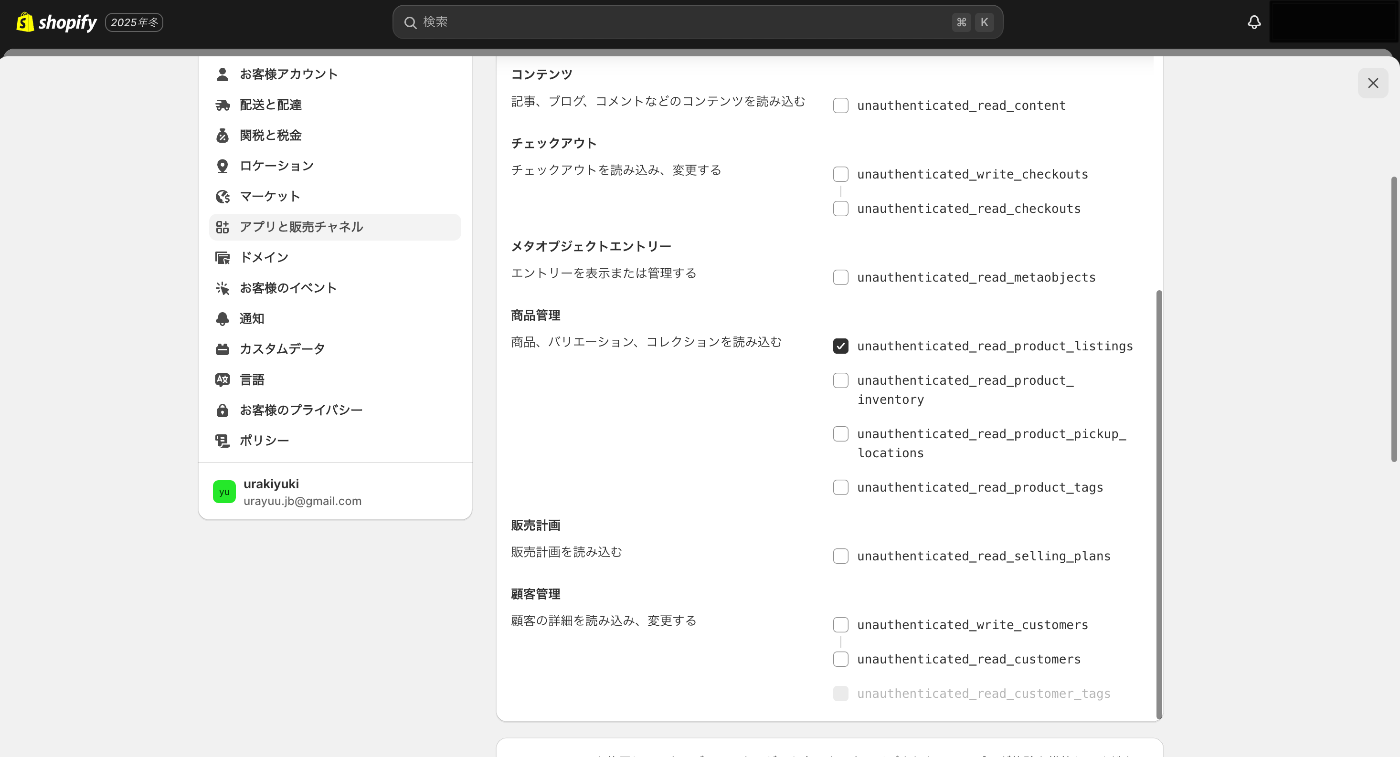Click the customer events icon
The image size is (1400, 757).
click(222, 288)
